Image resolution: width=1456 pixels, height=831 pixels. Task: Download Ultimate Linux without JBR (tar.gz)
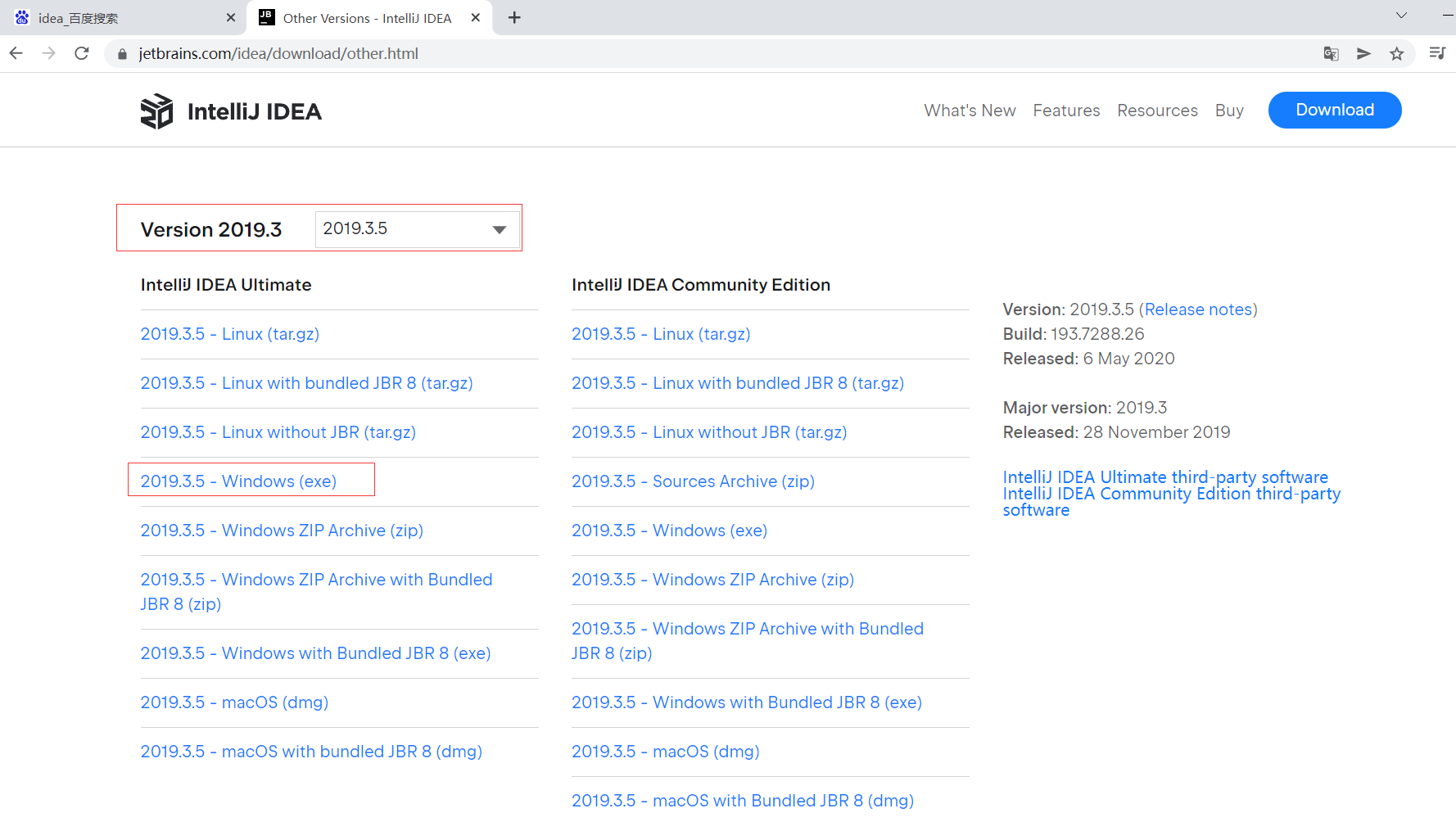coord(278,432)
